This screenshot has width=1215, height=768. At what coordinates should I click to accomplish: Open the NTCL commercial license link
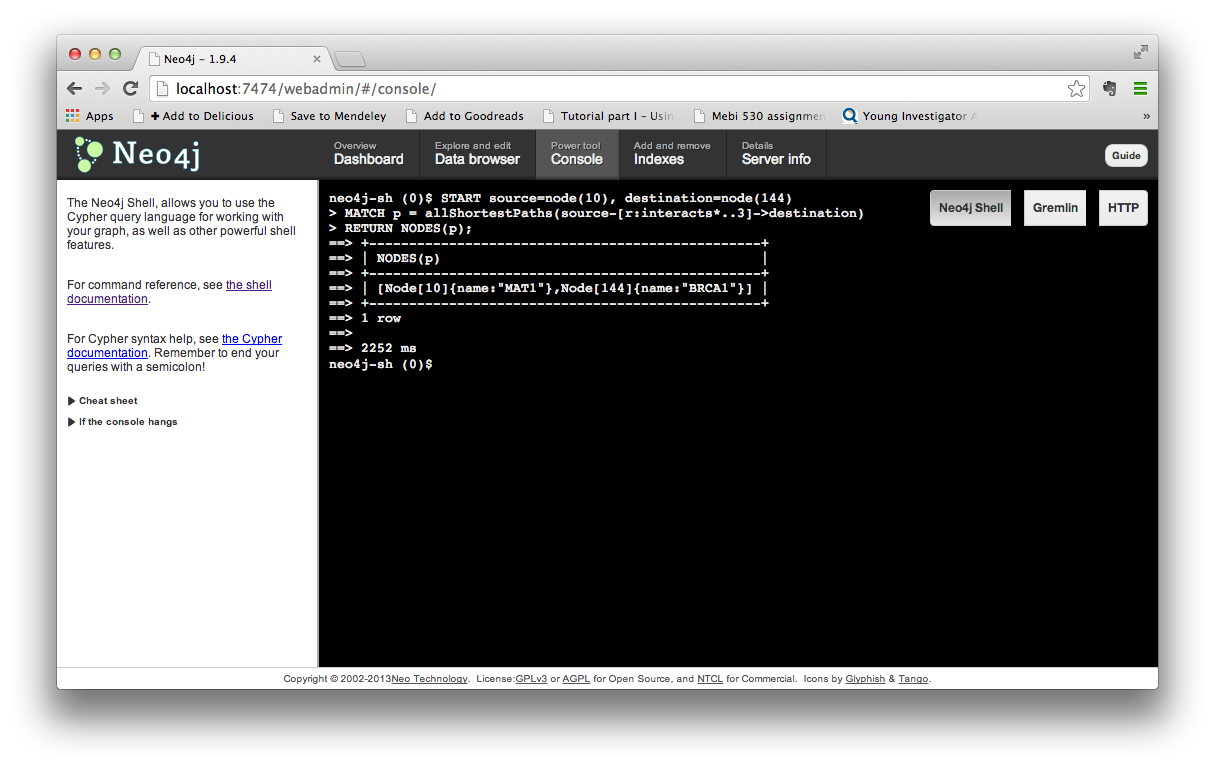pyautogui.click(x=710, y=679)
